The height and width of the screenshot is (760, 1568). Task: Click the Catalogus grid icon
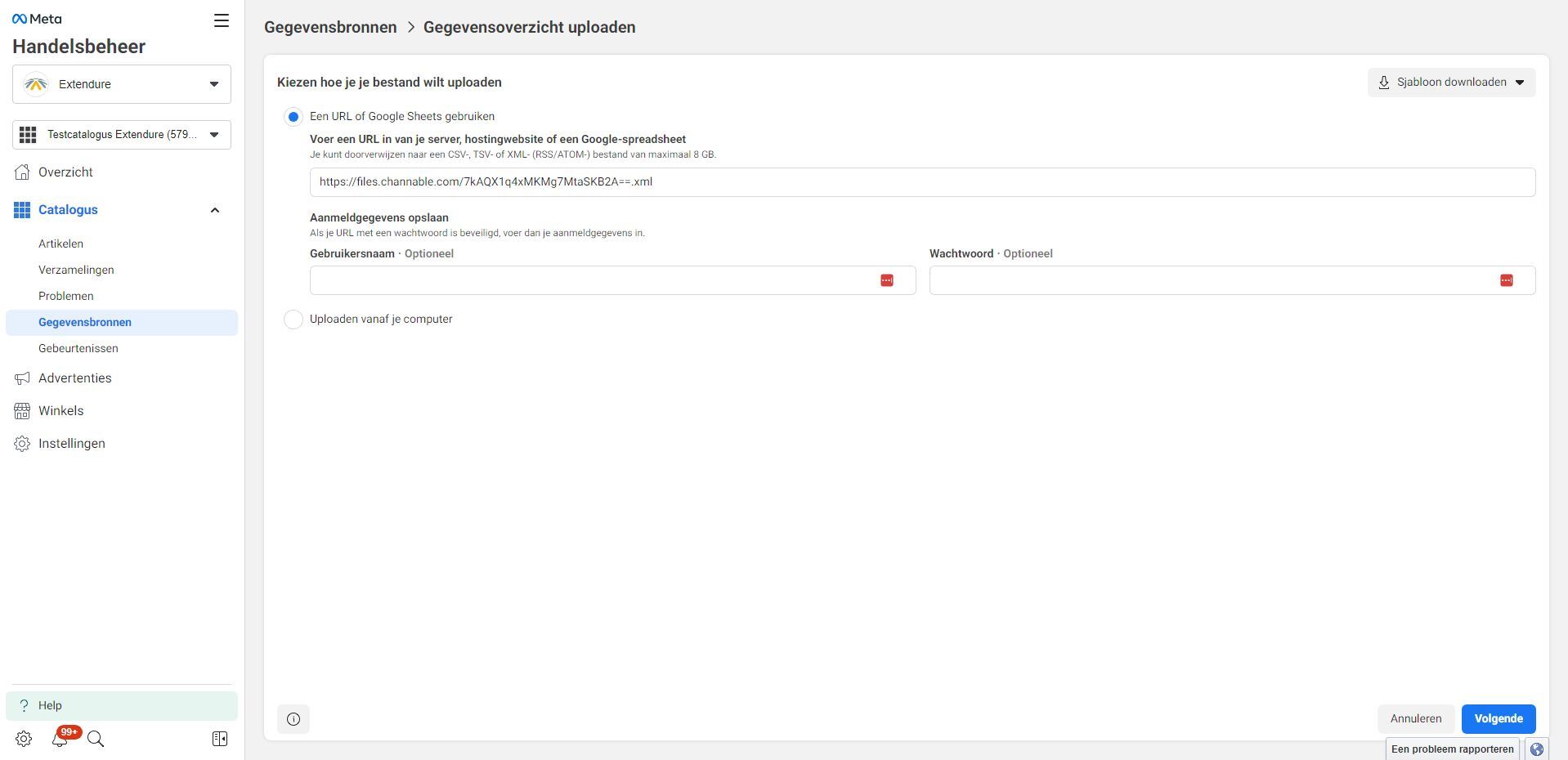coord(22,210)
